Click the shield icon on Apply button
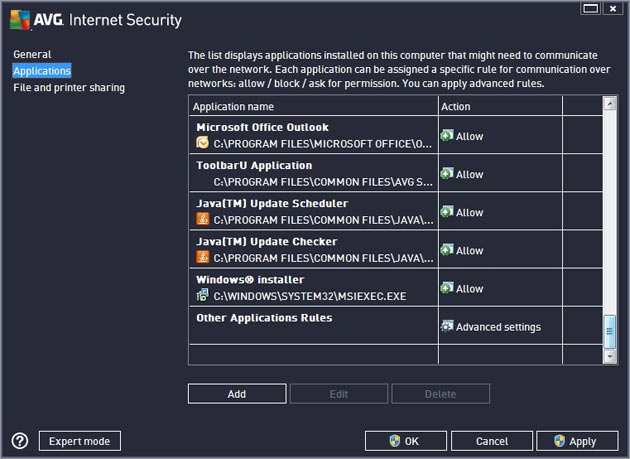 coord(559,441)
